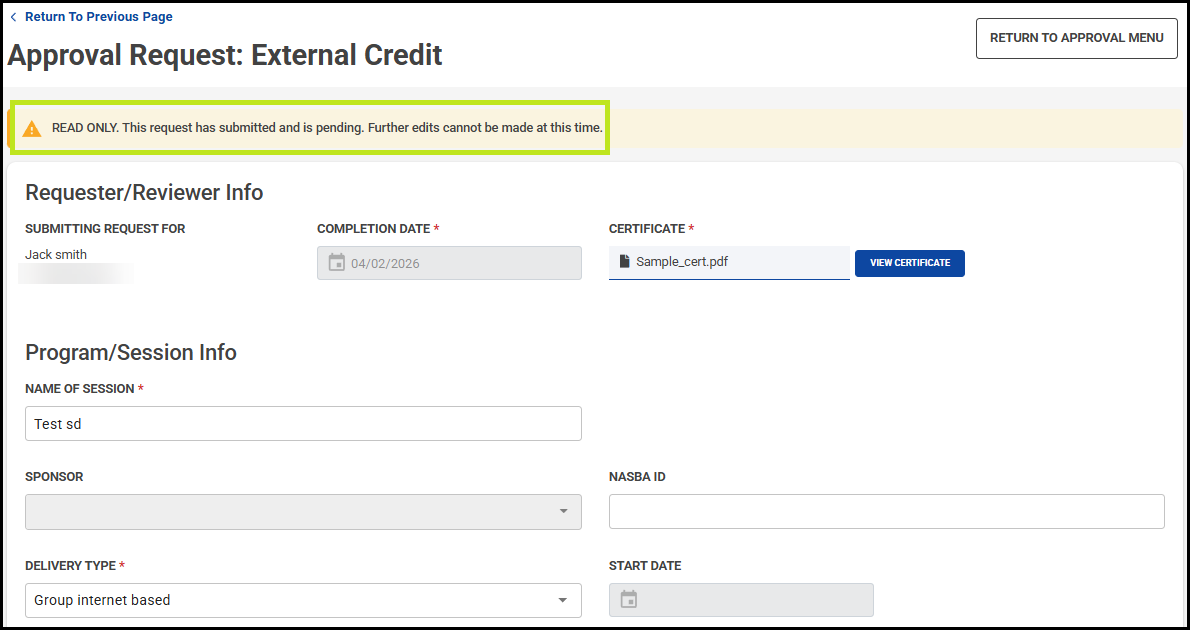Viewport: 1190px width, 630px height.
Task: Click the Approval Request: External Credit heading
Action: tap(225, 55)
